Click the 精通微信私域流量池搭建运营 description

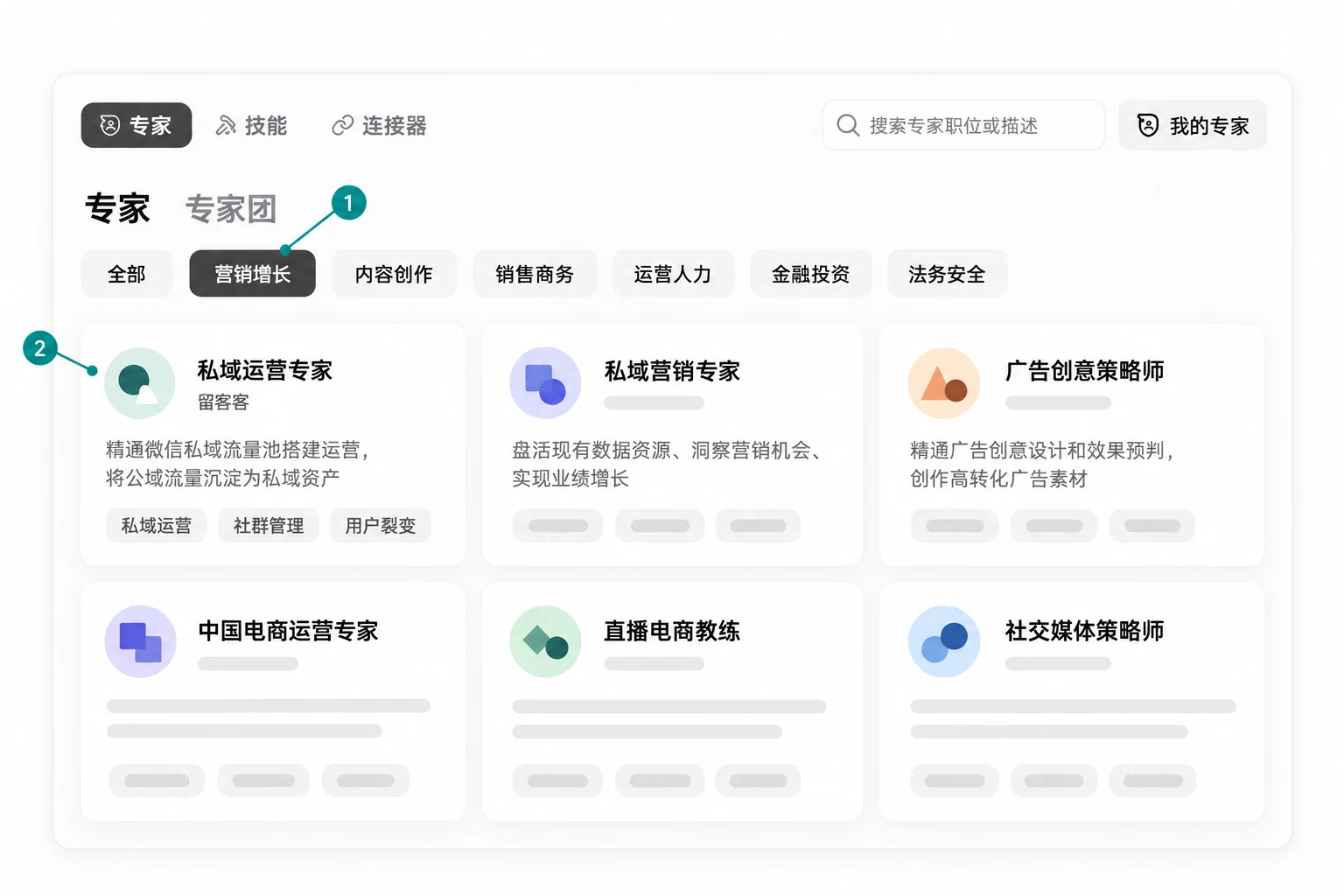pyautogui.click(x=237, y=464)
